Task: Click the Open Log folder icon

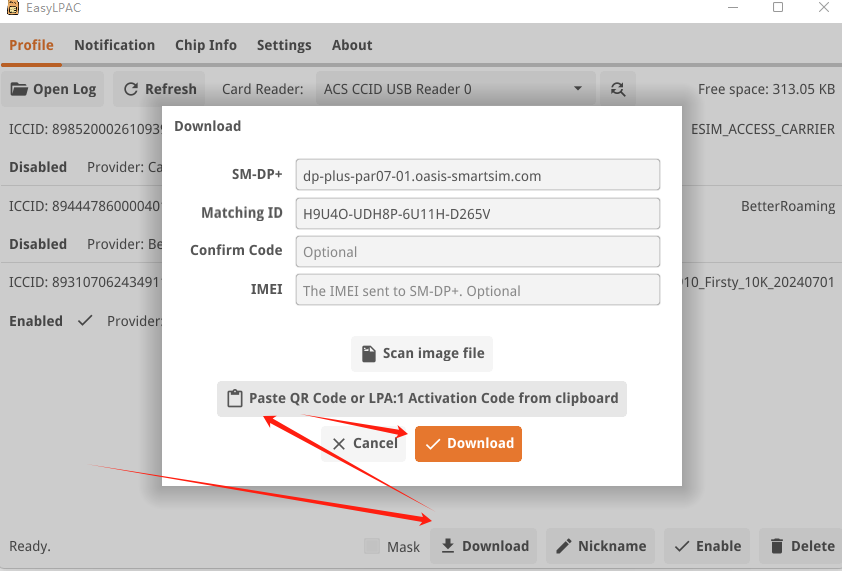Action: coord(19,89)
